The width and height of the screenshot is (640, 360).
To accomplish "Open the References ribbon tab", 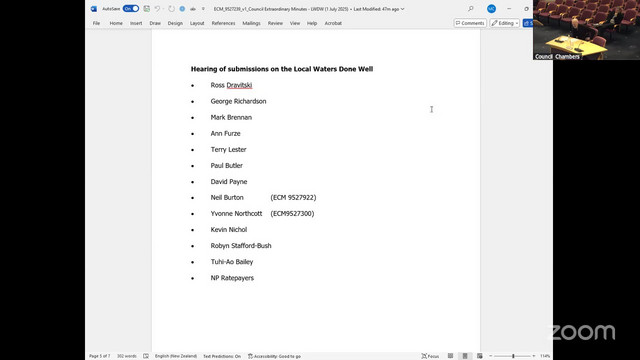I will click(223, 23).
